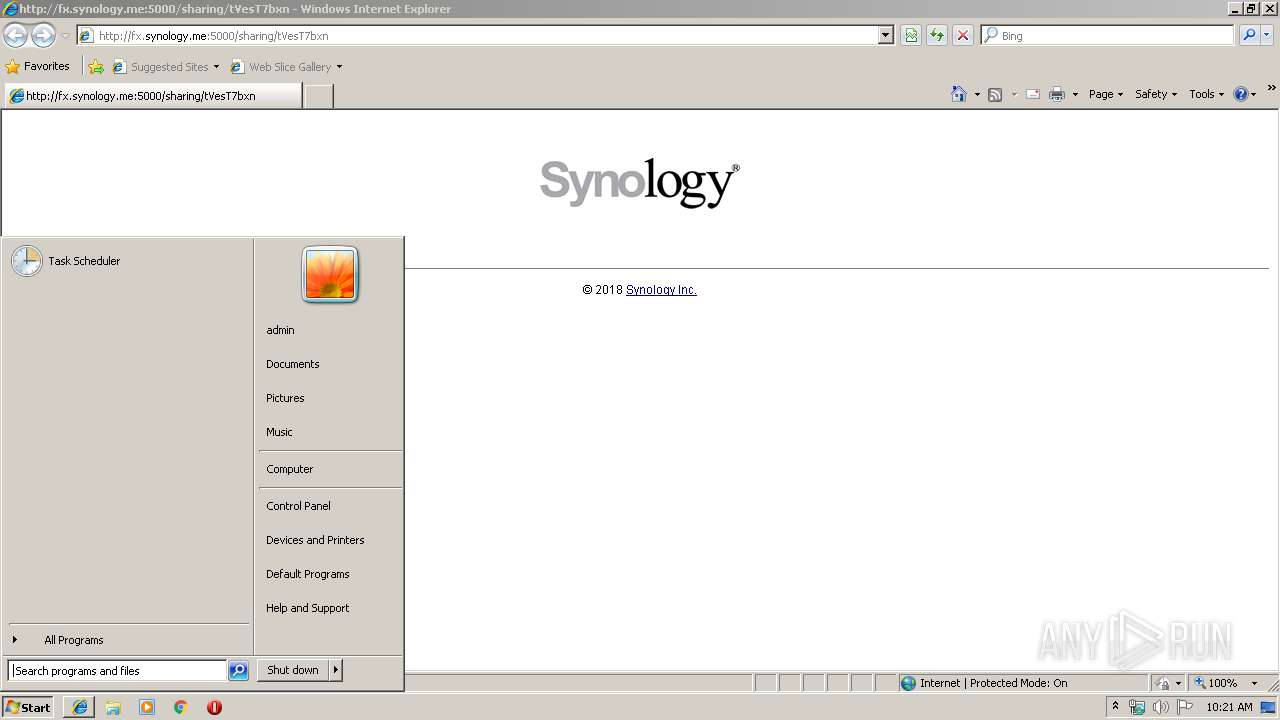Viewport: 1280px width, 720px height.
Task: Click Internet Protected Mode status text
Action: [993, 683]
